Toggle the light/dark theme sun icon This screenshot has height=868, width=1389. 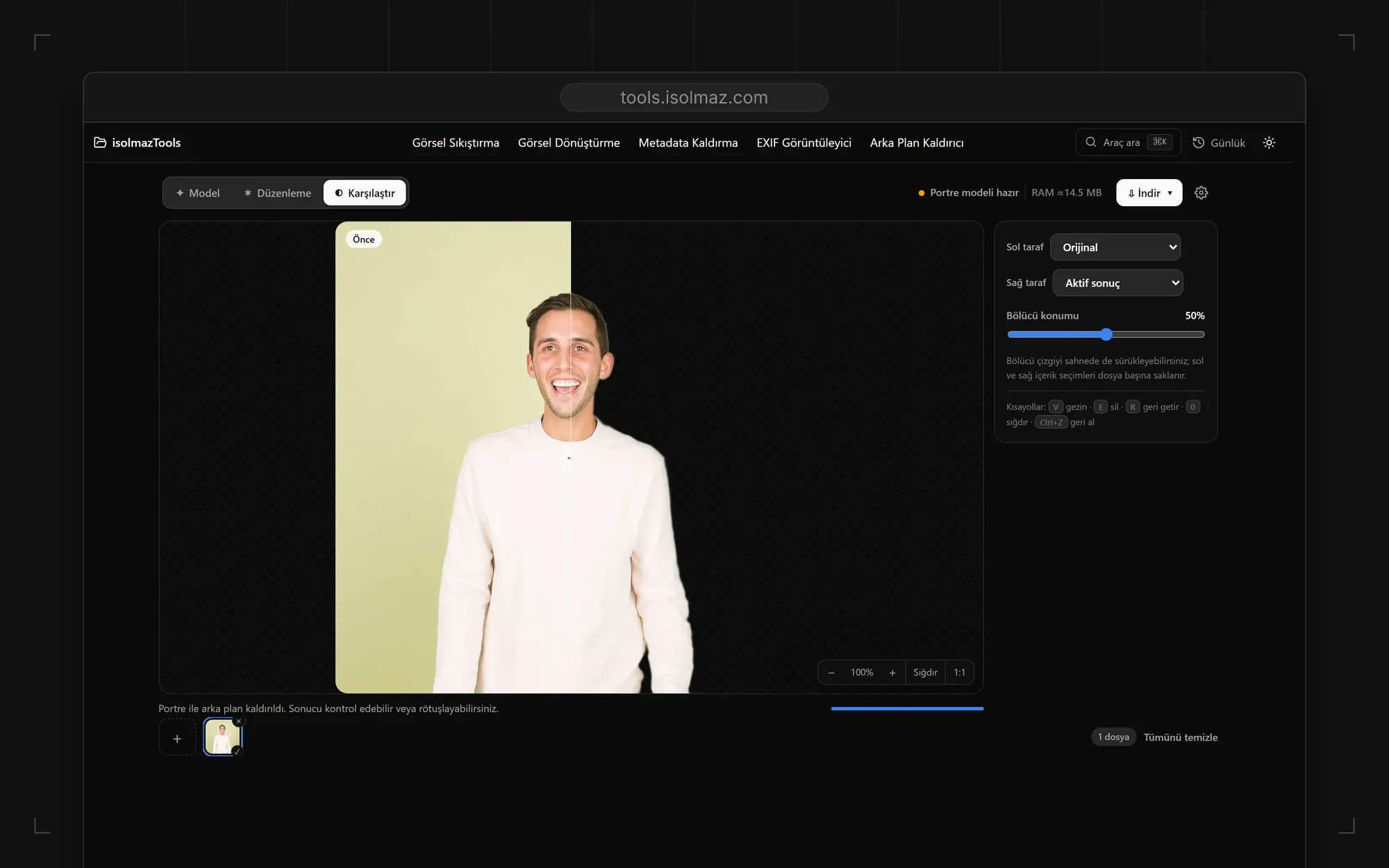pyautogui.click(x=1269, y=142)
